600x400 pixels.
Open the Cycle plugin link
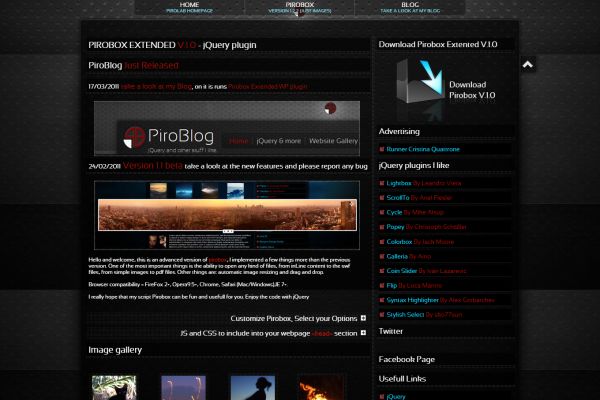[x=394, y=212]
